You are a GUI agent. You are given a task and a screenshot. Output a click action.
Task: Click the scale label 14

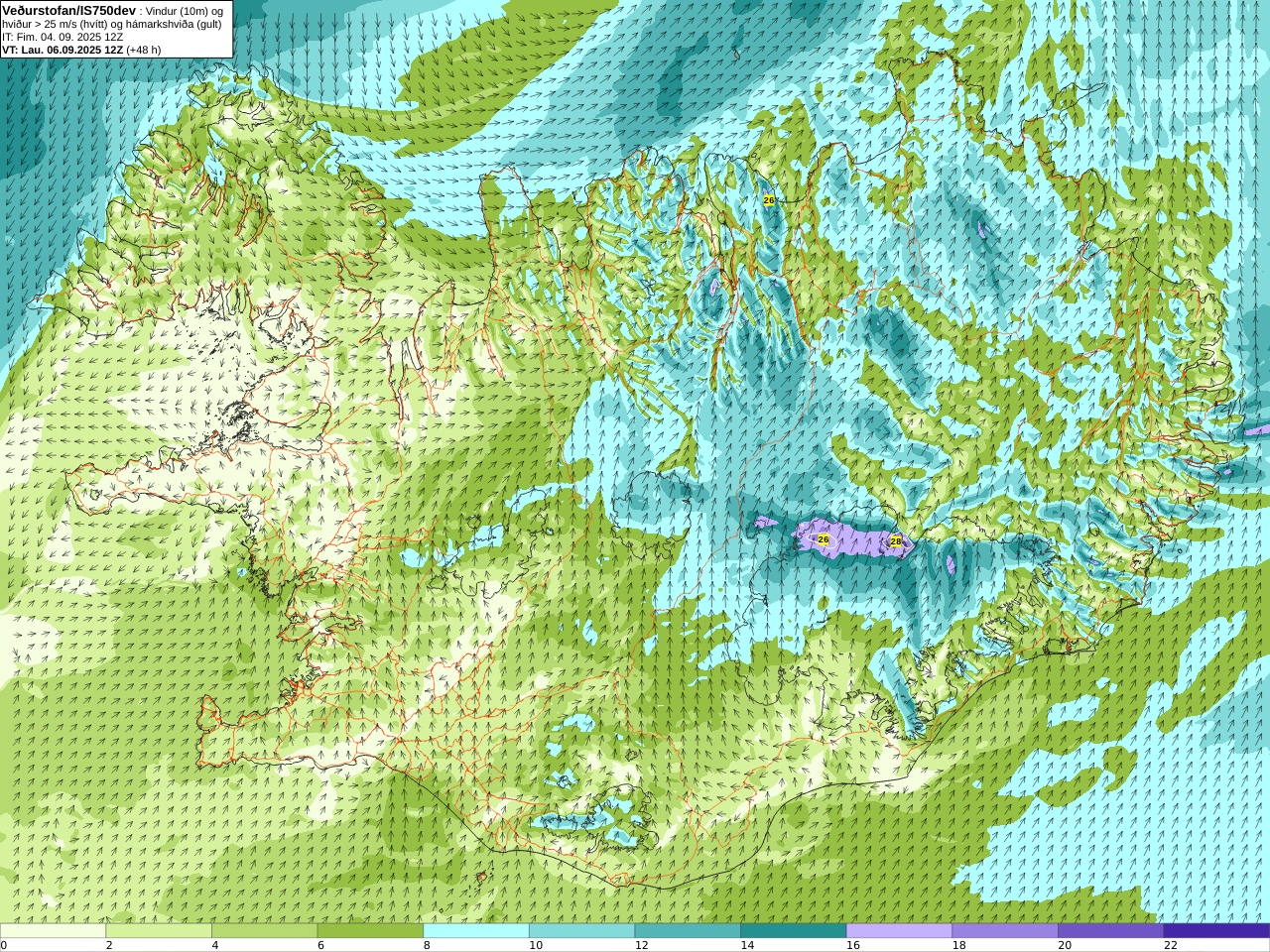(x=747, y=945)
